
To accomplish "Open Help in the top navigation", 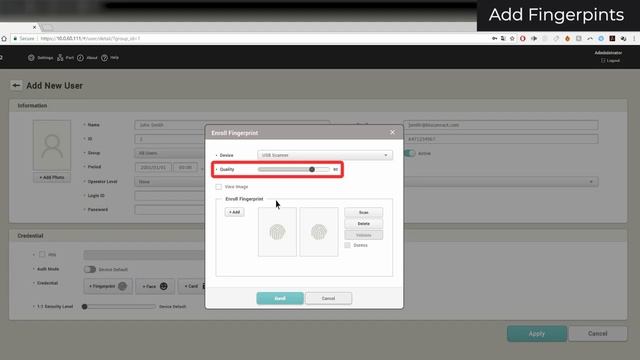I will click(x=110, y=58).
